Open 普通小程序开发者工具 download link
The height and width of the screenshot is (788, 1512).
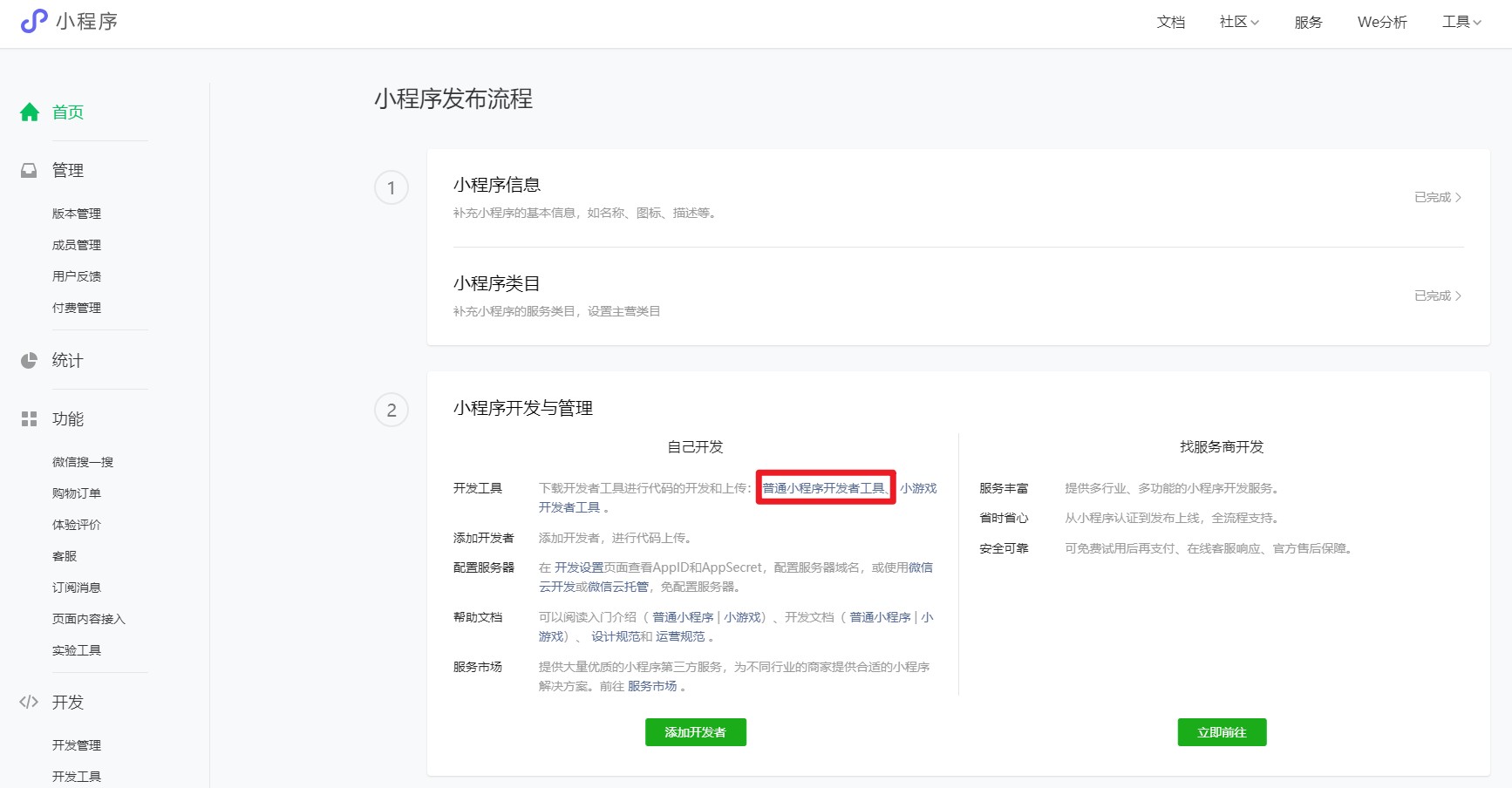824,488
